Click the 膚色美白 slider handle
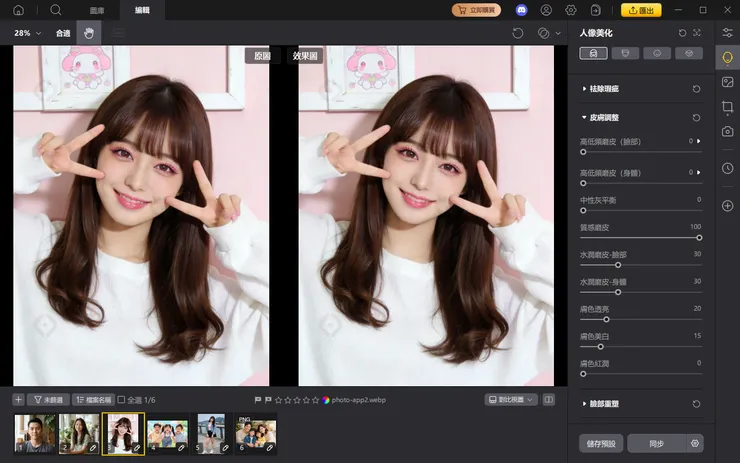Image resolution: width=740 pixels, height=463 pixels. coord(600,347)
